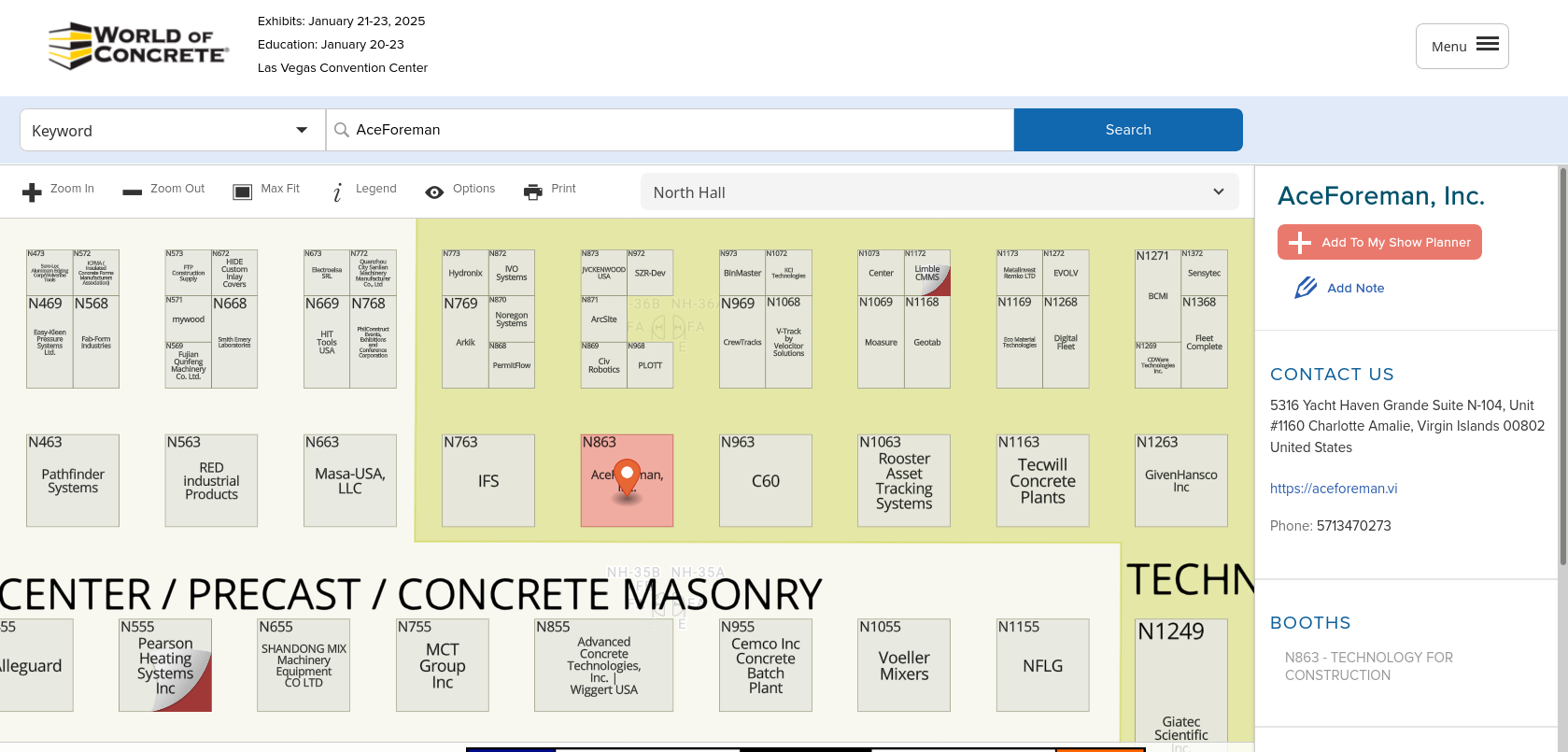This screenshot has height=752, width=1568.
Task: Click the sidebar vertical scrollbar
Action: click(x=1562, y=364)
